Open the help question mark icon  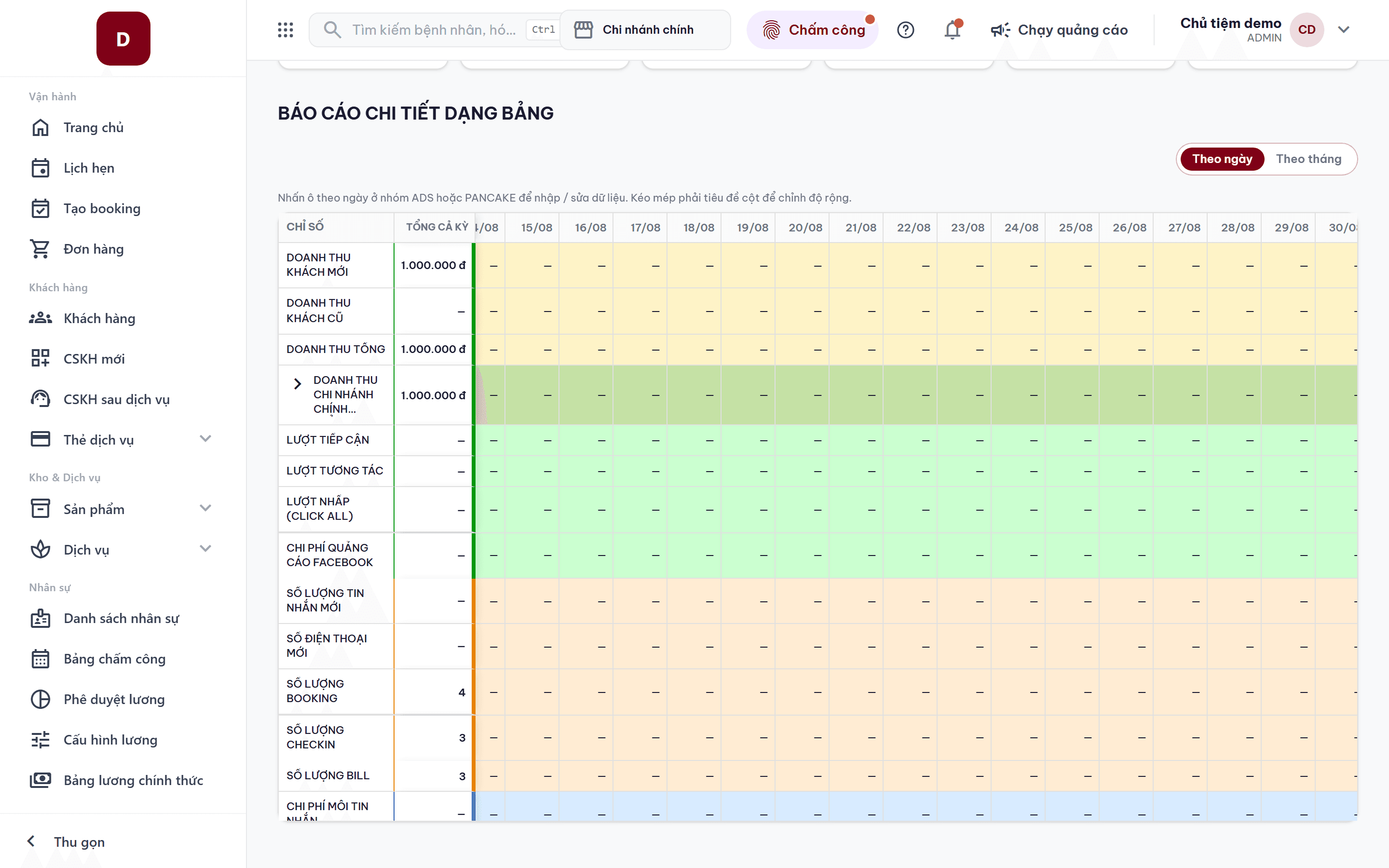[x=905, y=30]
